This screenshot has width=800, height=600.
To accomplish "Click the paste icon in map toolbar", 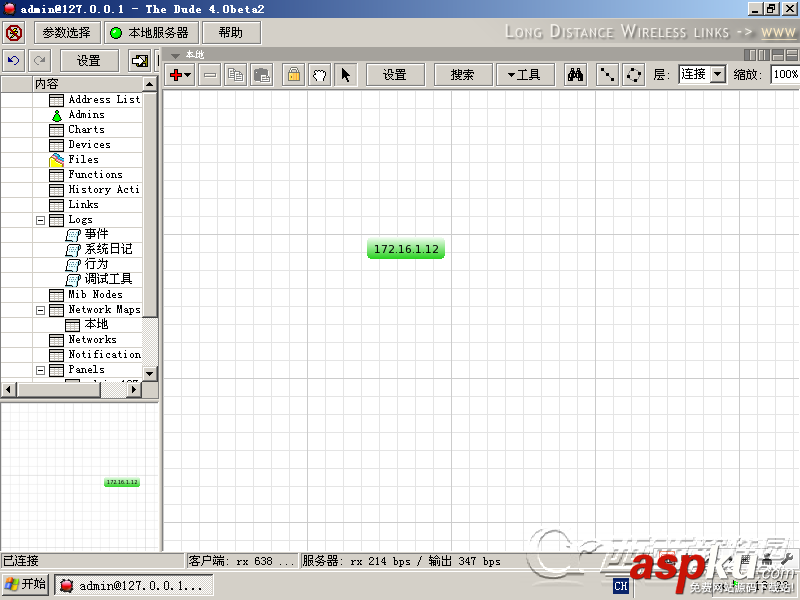I will [x=262, y=75].
